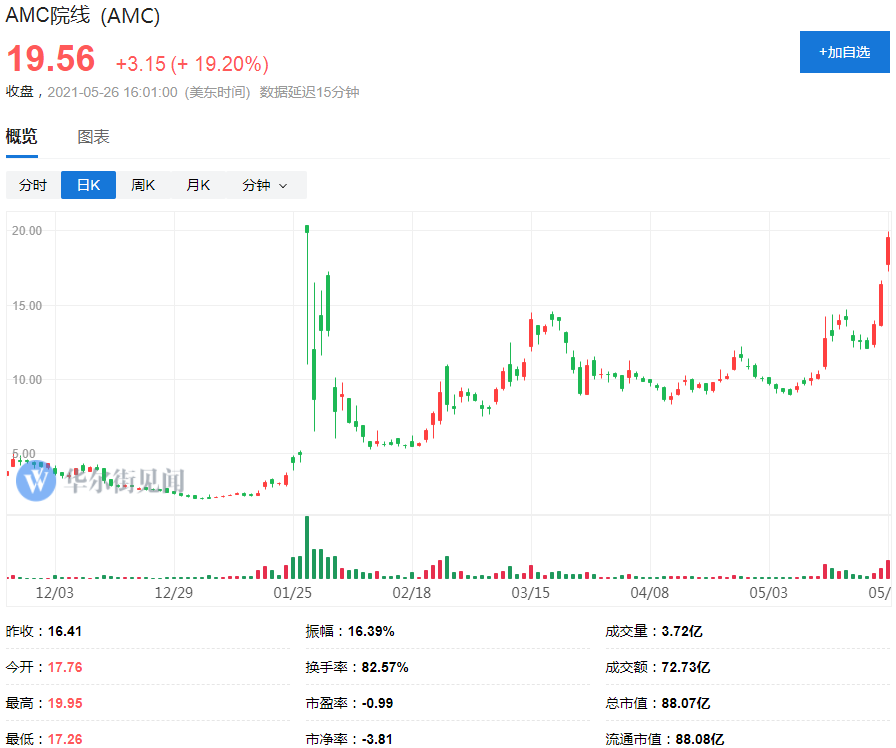Screen dimensions: 896x748
Task: Click the 市盈率 -0.99 P/E value
Action: pos(378,703)
